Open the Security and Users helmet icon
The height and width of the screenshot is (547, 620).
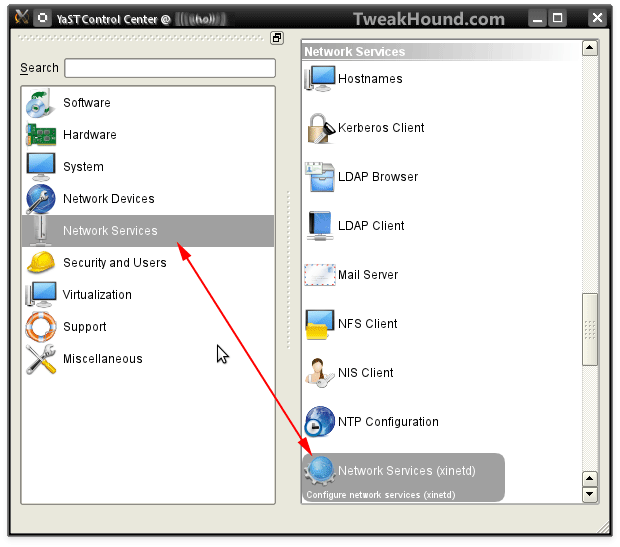point(41,263)
